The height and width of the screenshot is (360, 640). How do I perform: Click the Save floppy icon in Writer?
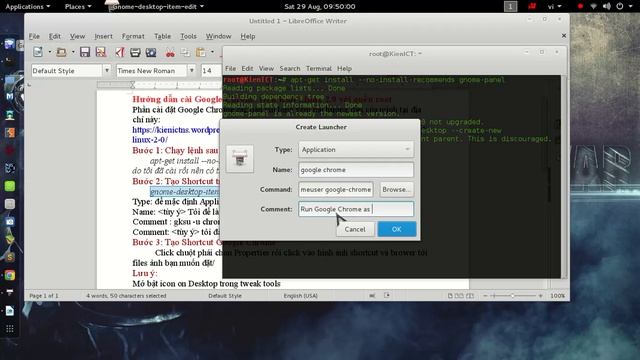[x=85, y=52]
